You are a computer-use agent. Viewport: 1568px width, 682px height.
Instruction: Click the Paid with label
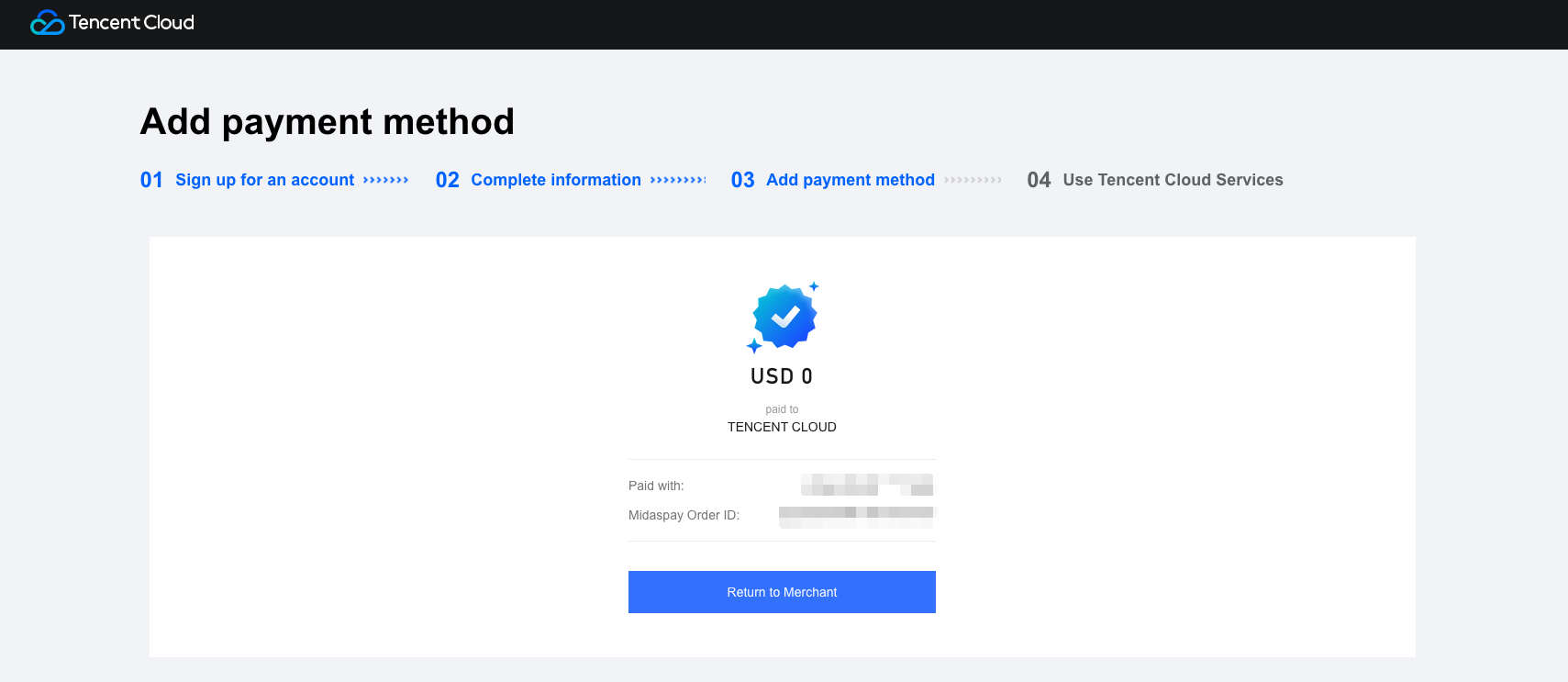pyautogui.click(x=656, y=486)
